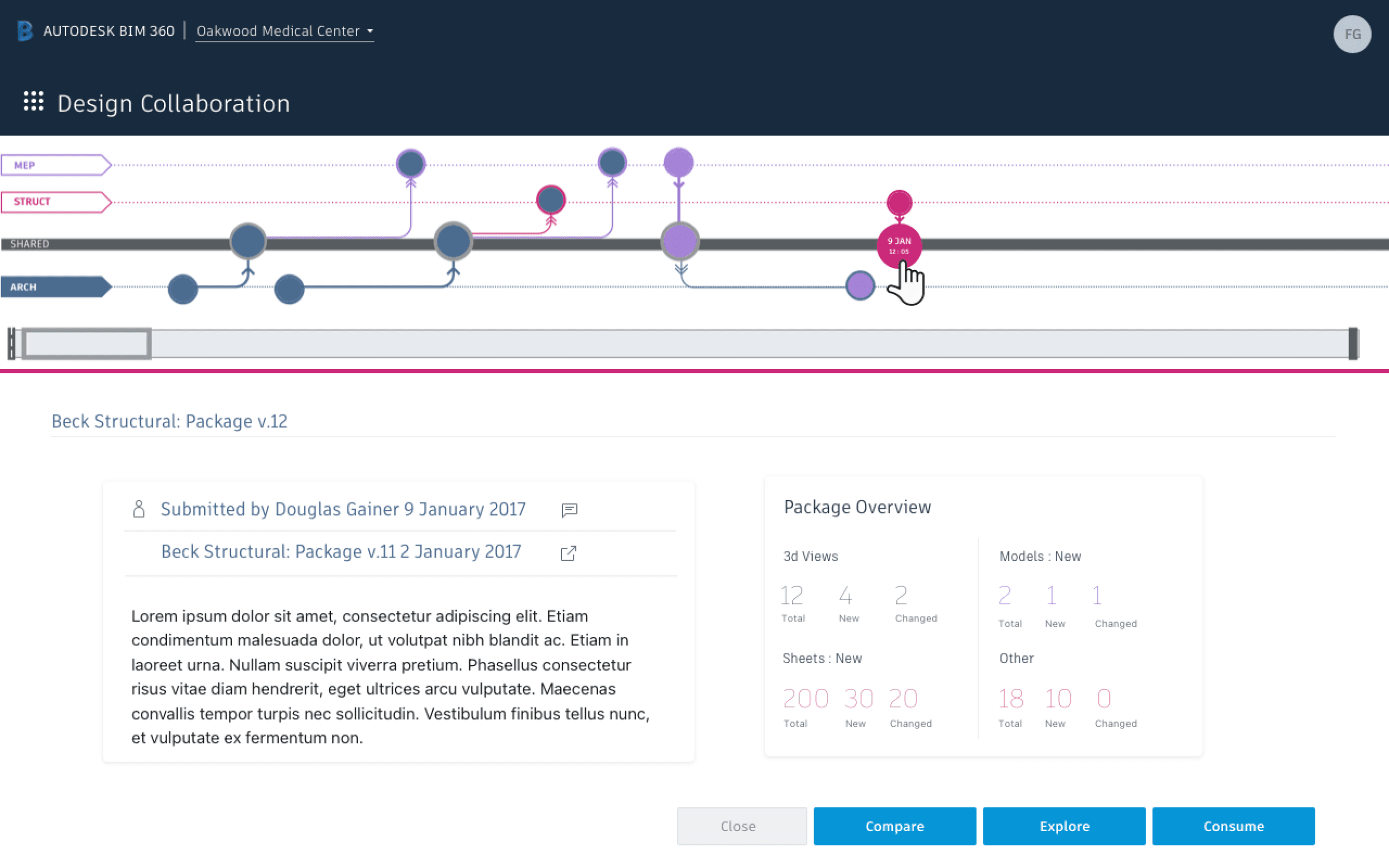Click the Autodesk BIM 360 logo

point(23,31)
